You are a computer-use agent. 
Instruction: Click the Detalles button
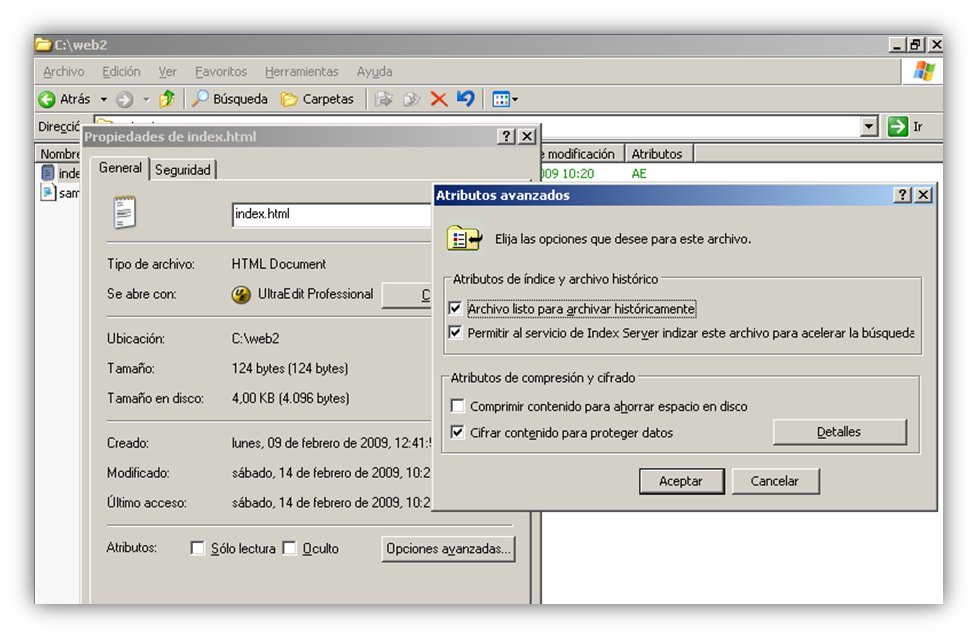(x=839, y=432)
